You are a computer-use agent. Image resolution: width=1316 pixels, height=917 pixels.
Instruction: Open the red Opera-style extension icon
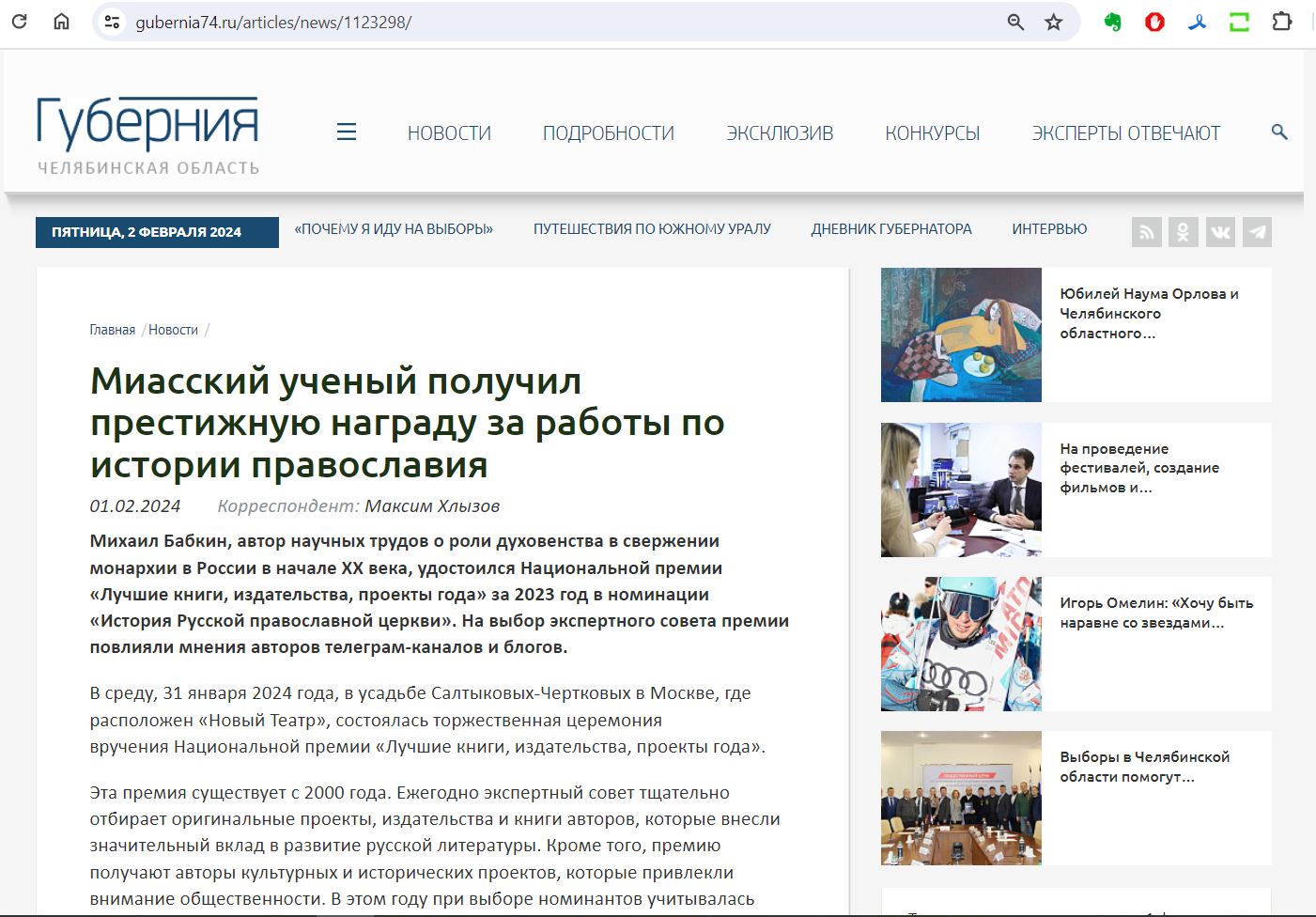coord(1155,22)
